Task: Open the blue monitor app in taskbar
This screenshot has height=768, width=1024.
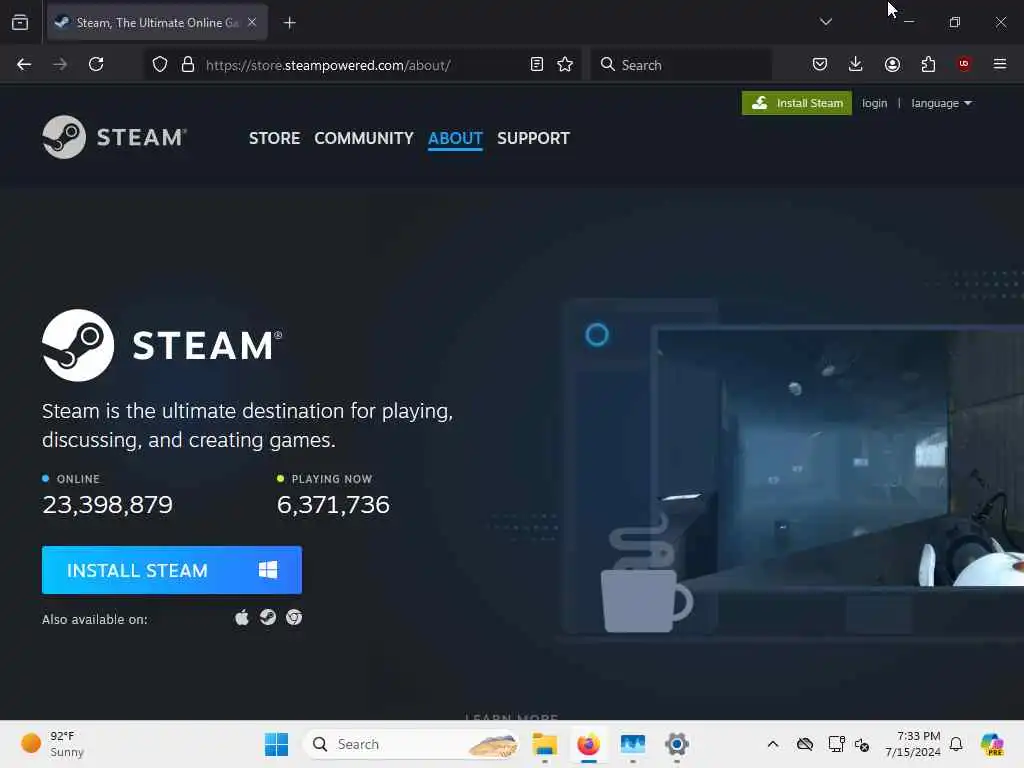Action: (x=633, y=744)
